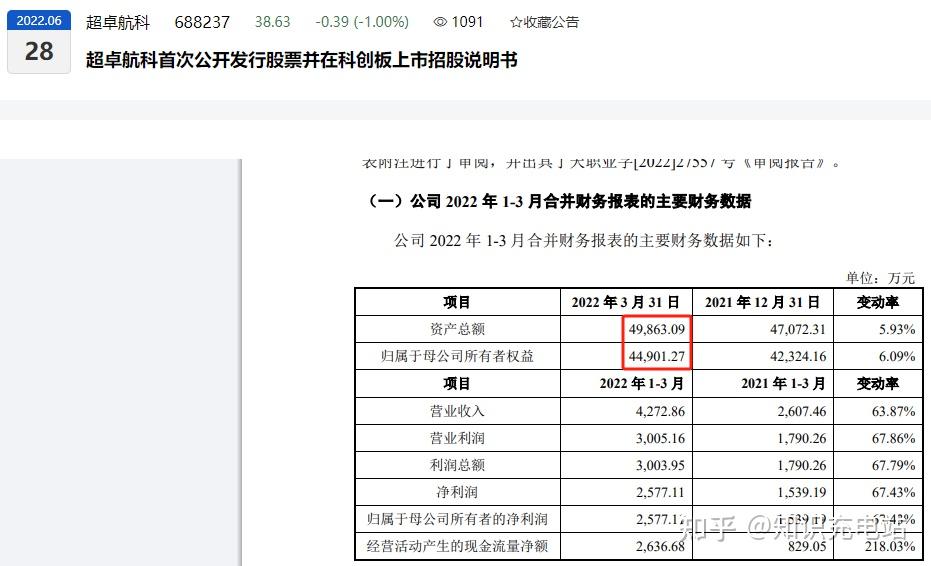Select the total profit 3,003.95
The width and height of the screenshot is (931, 566).
660,465
